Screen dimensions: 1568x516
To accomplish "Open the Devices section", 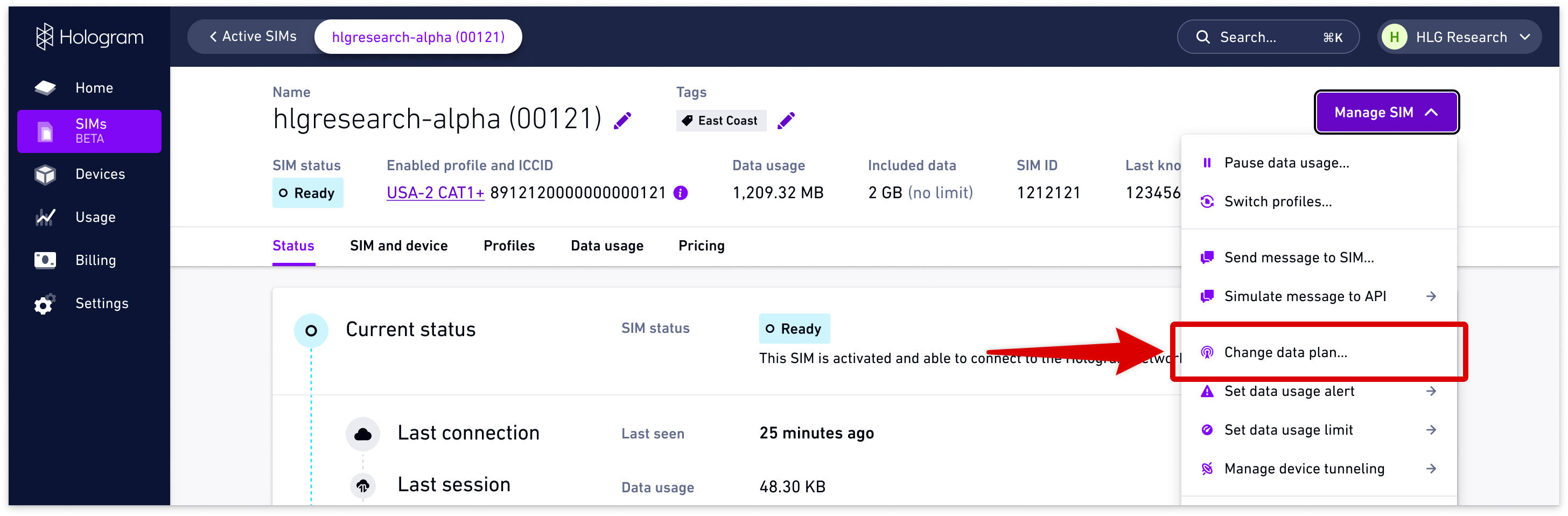I will [89, 174].
